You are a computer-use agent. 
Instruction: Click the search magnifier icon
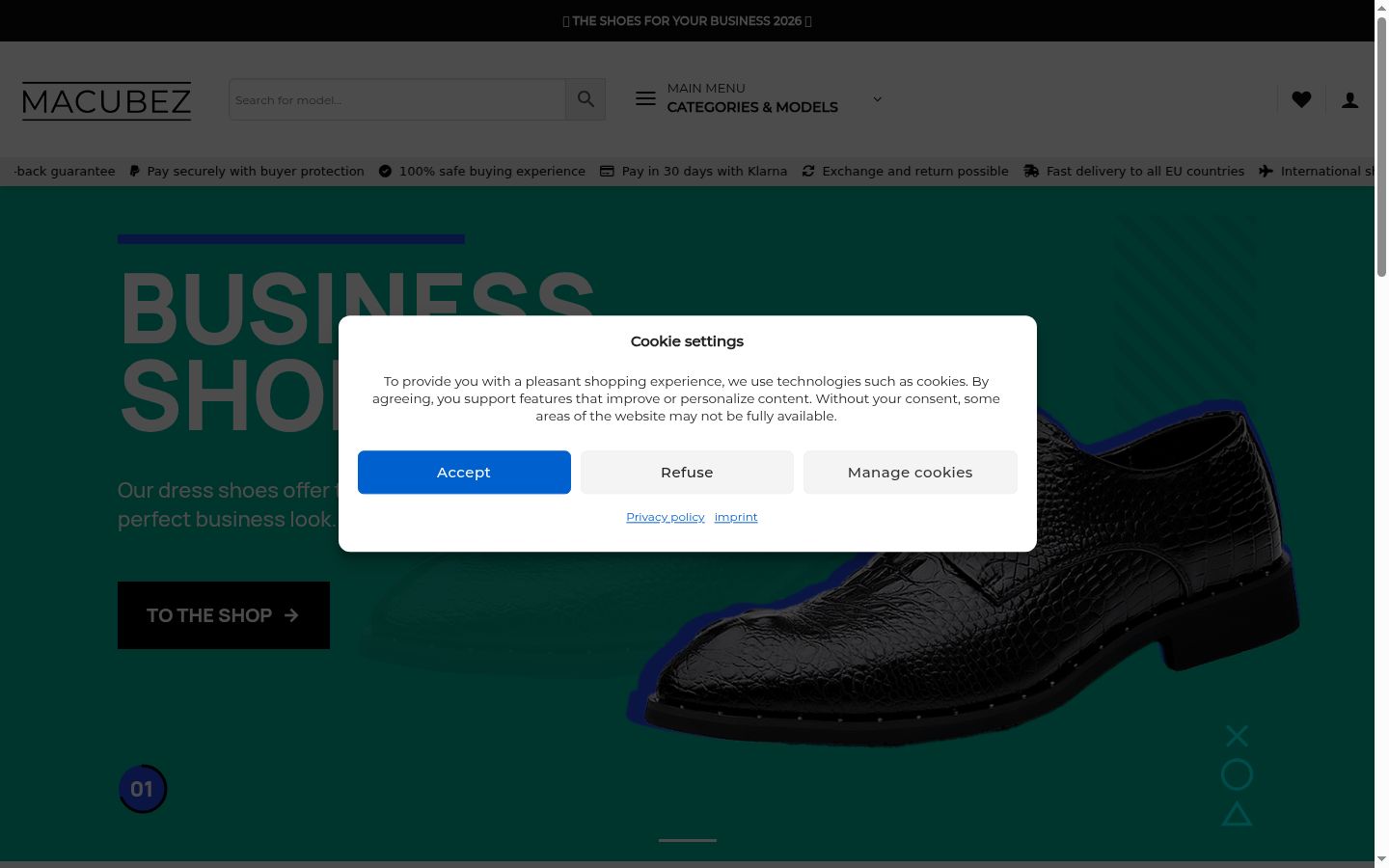point(586,99)
